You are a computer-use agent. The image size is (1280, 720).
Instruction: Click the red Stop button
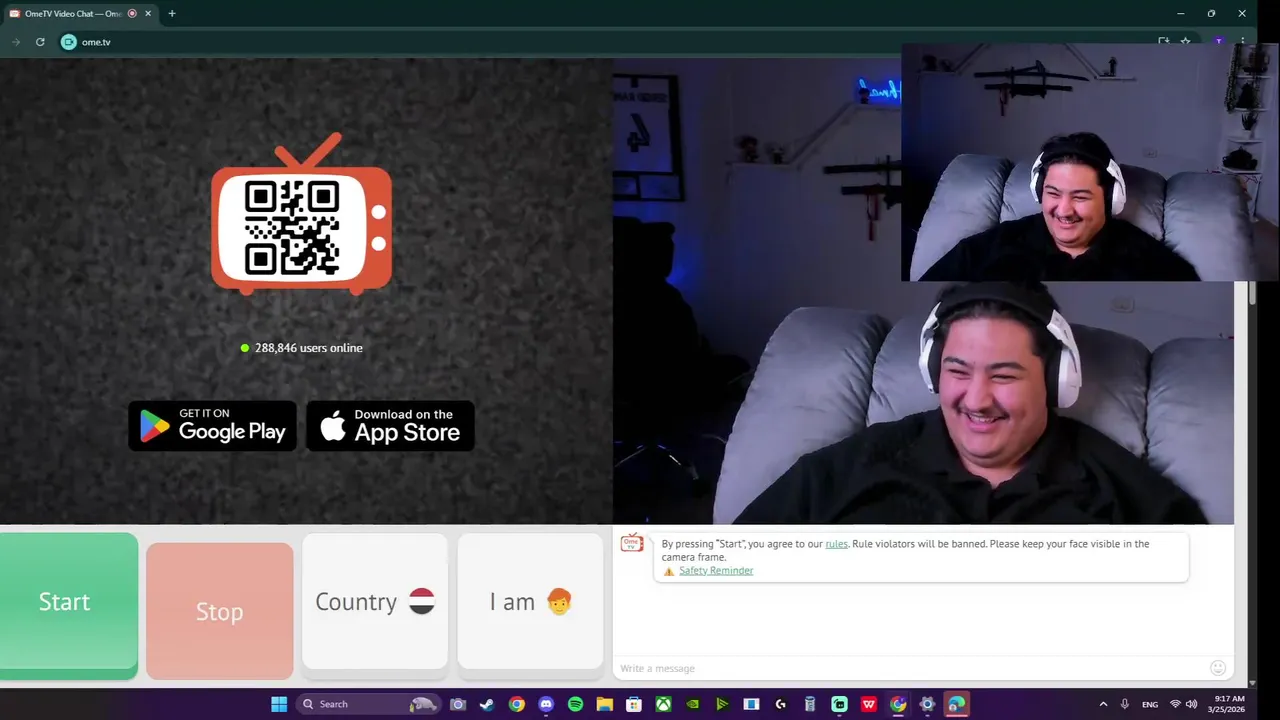[219, 611]
